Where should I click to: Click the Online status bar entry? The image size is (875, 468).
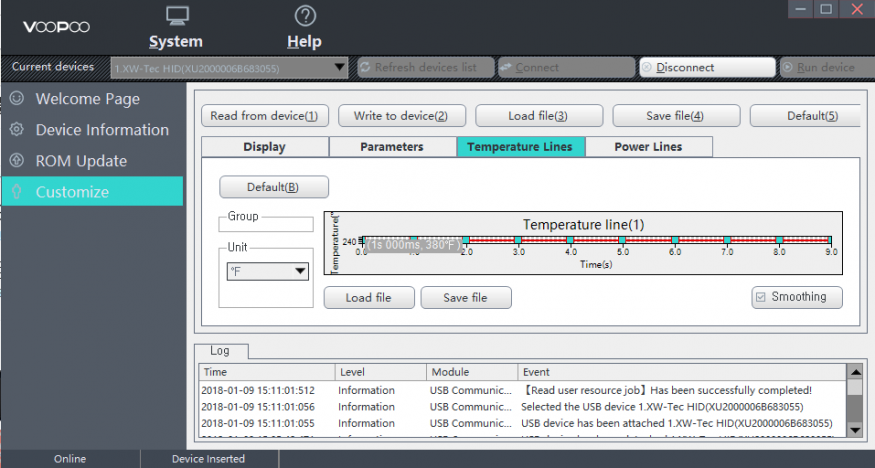70,459
